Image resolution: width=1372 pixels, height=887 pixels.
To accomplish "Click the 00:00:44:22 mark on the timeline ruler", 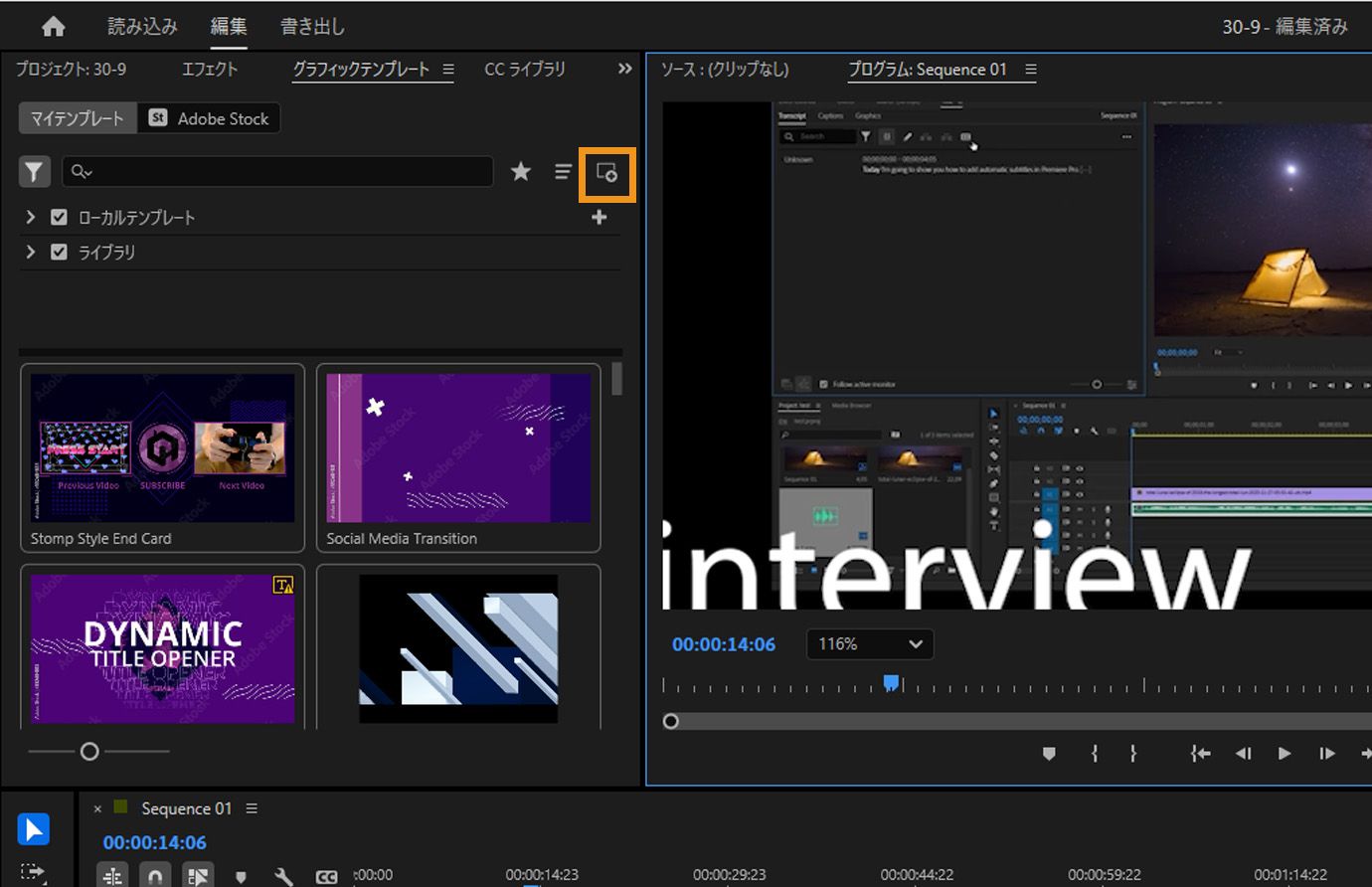I will pyautogui.click(x=917, y=875).
